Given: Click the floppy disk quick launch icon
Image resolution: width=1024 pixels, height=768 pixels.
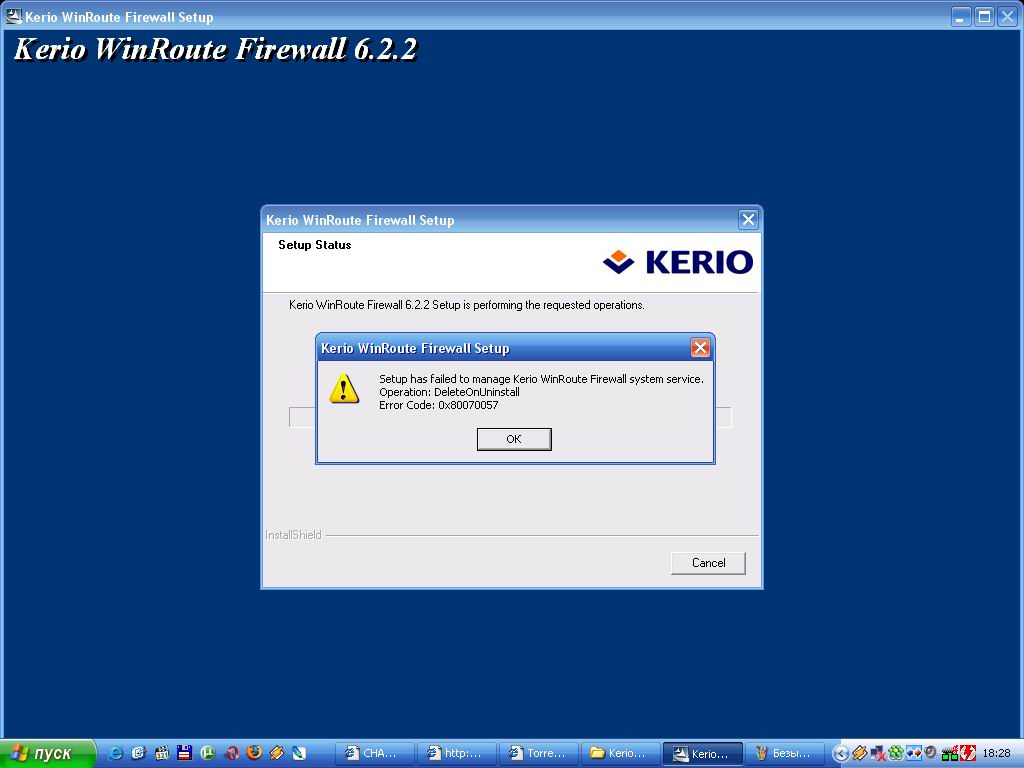Looking at the screenshot, I should click(x=184, y=753).
